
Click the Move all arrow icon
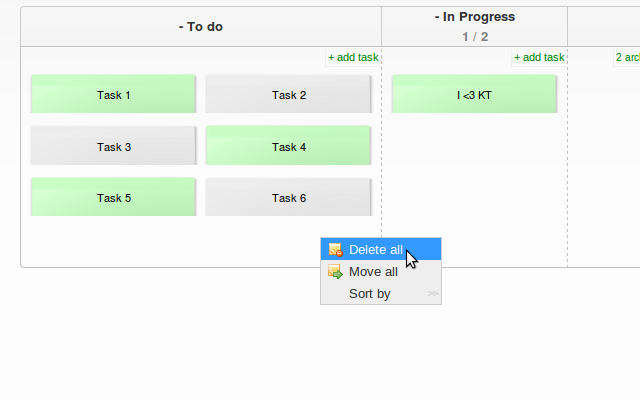point(335,272)
